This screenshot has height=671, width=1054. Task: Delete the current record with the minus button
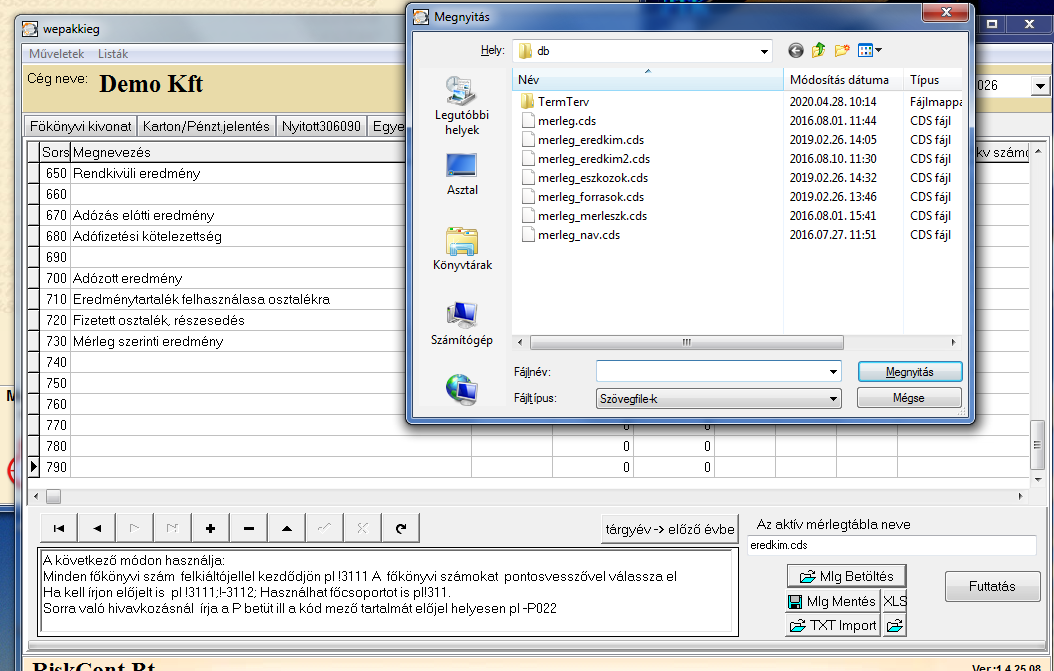point(249,528)
